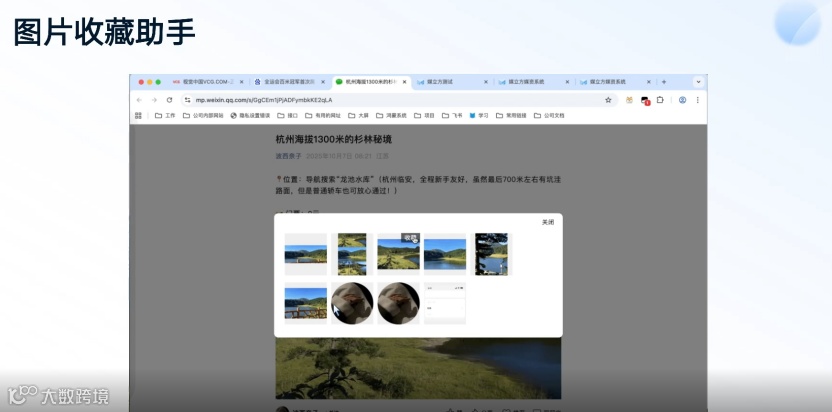Open the orange animal extension icon
Screen dimensions: 832x412
pyautogui.click(x=629, y=100)
